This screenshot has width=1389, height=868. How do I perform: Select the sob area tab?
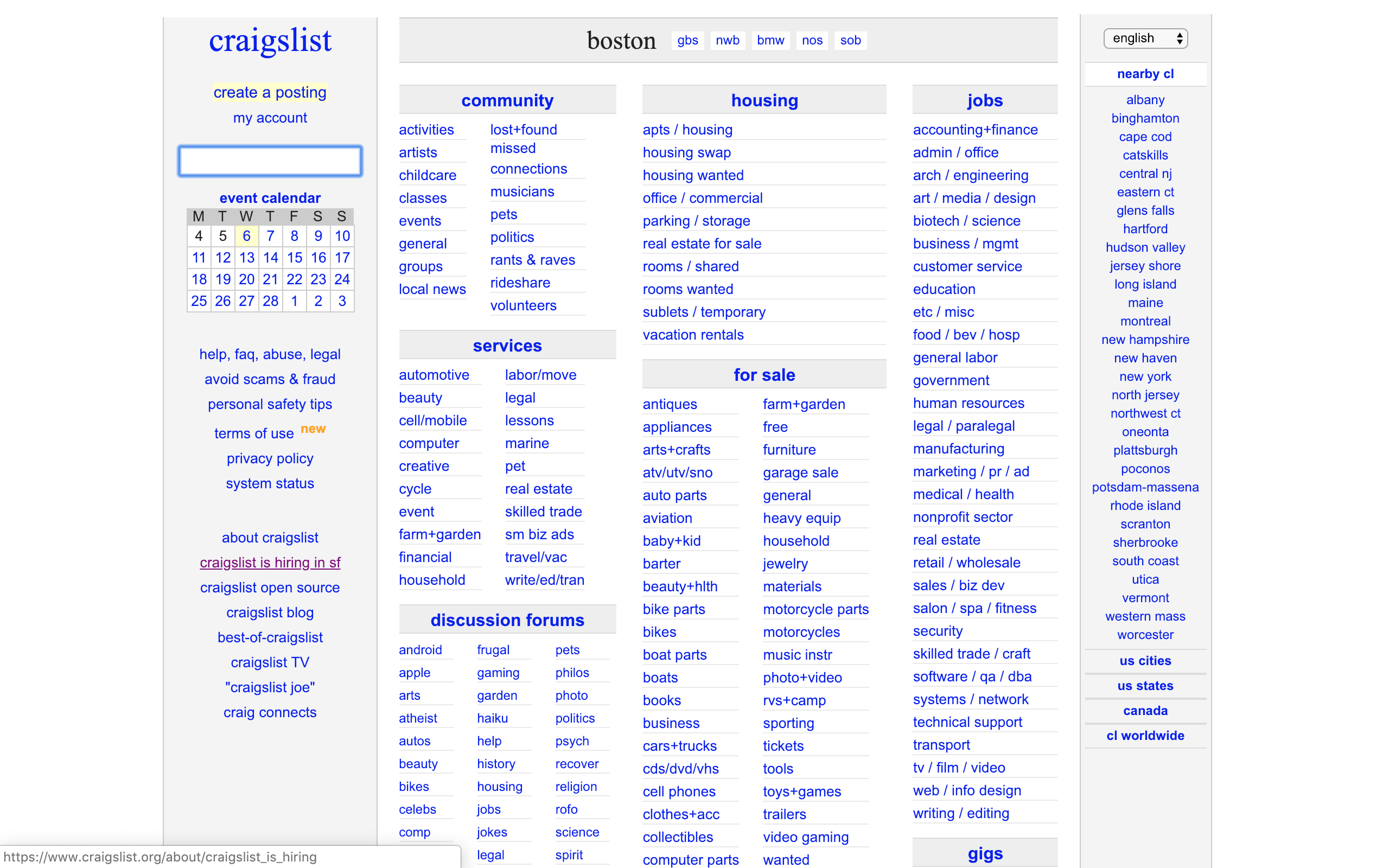(x=850, y=40)
